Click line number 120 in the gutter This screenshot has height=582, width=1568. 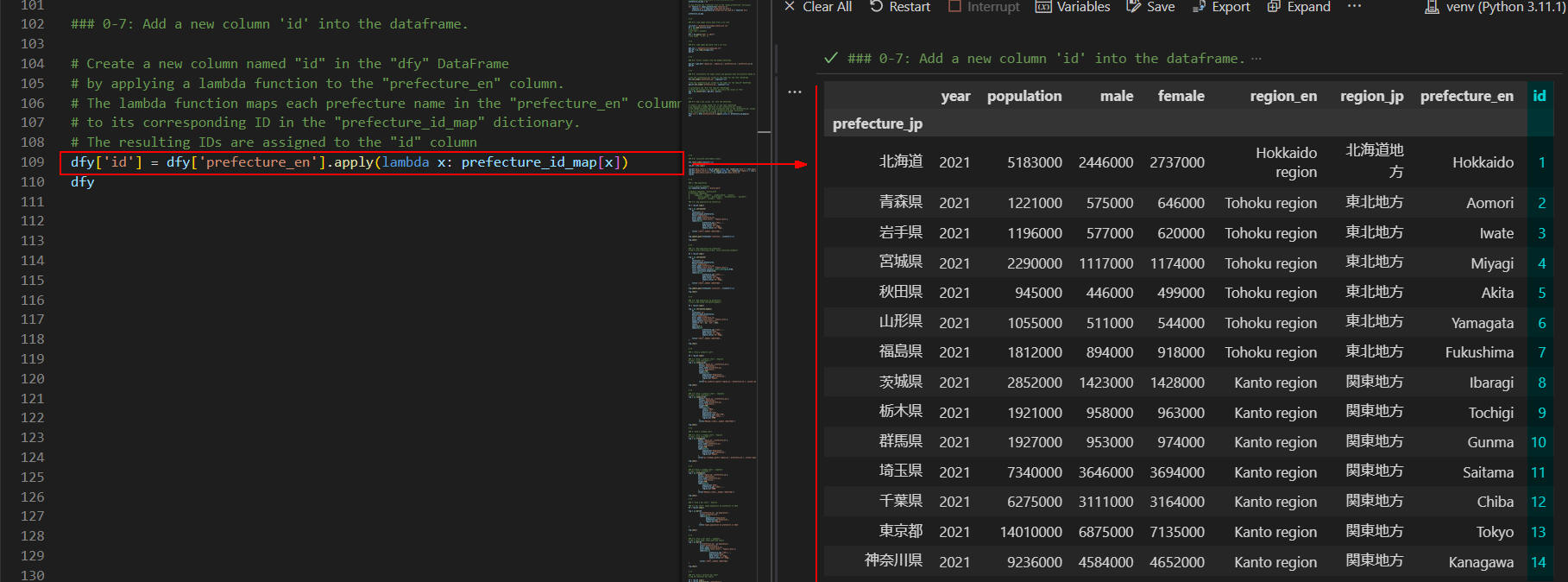click(33, 379)
